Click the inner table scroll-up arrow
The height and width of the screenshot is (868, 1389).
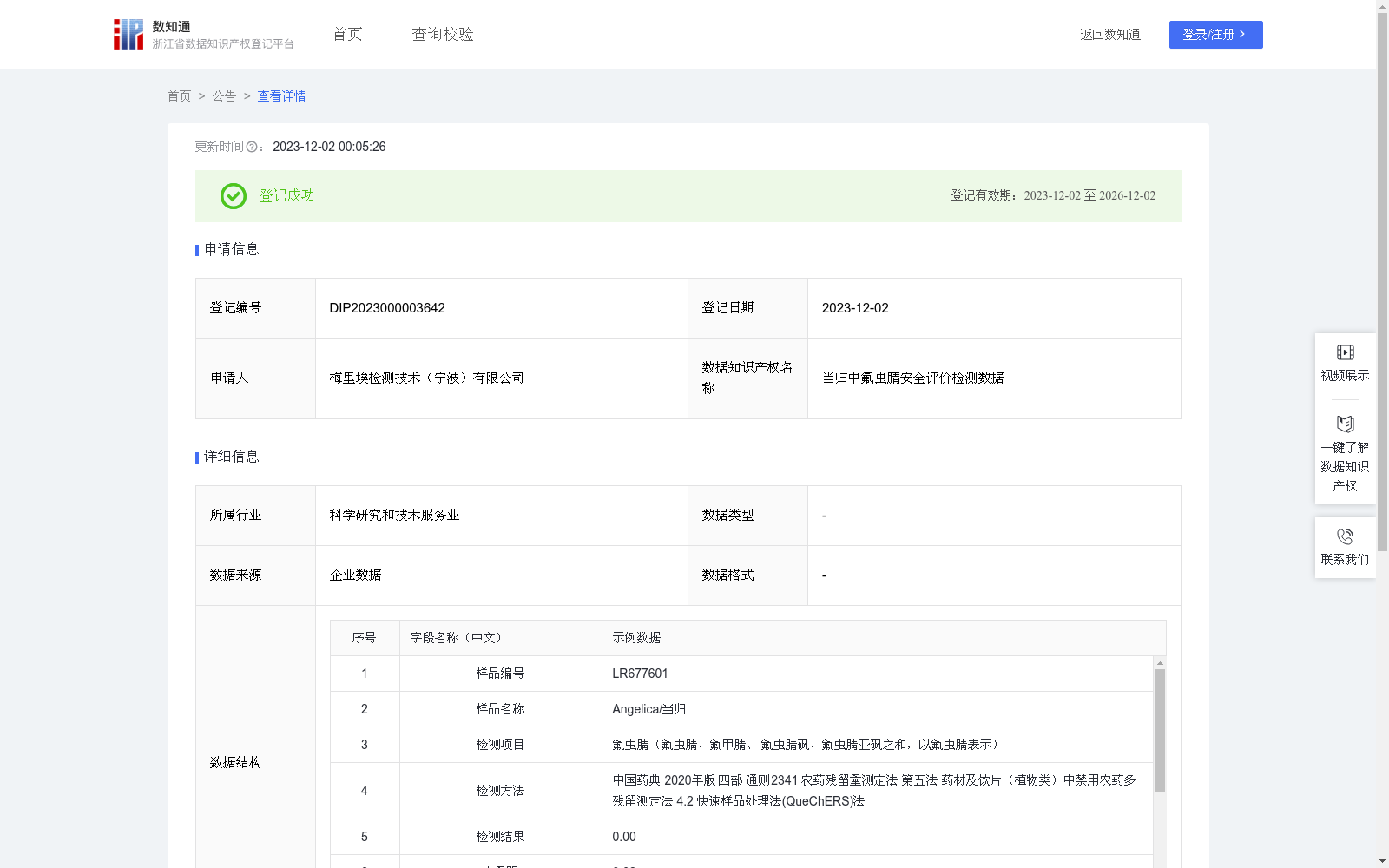1160,663
